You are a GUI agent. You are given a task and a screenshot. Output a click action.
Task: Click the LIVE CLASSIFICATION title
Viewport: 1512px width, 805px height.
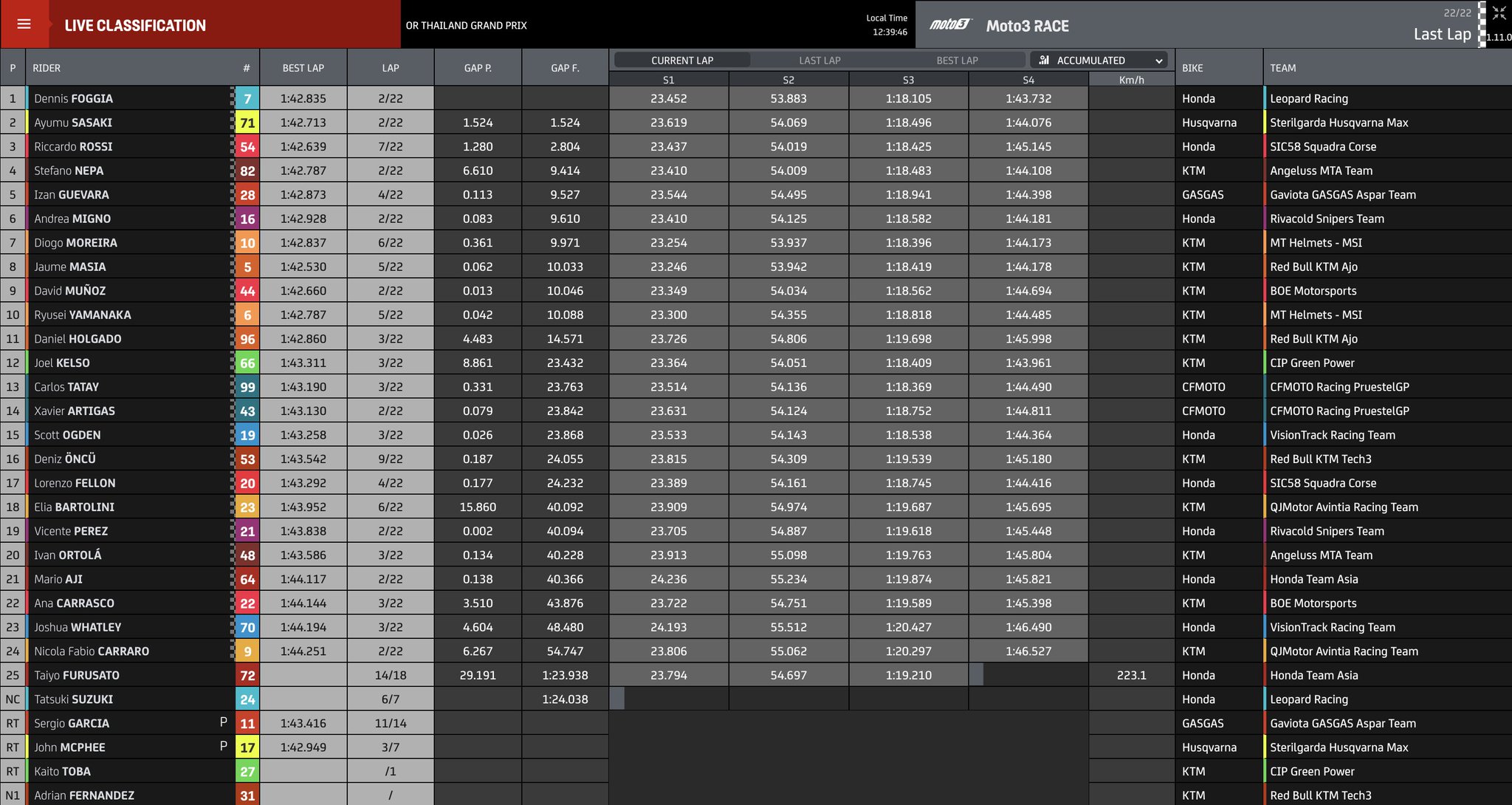tap(135, 24)
